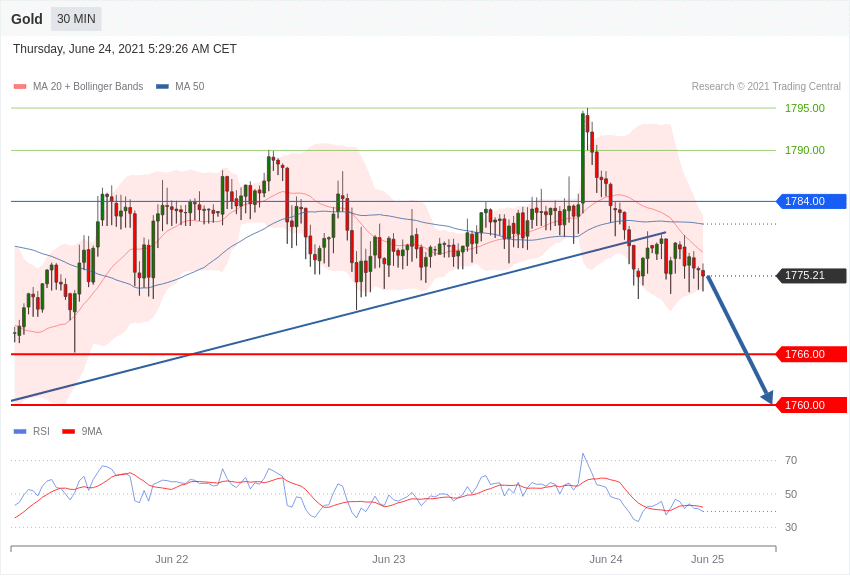The height and width of the screenshot is (576, 850).
Task: Click the red 1760.00 support price tag
Action: point(812,405)
